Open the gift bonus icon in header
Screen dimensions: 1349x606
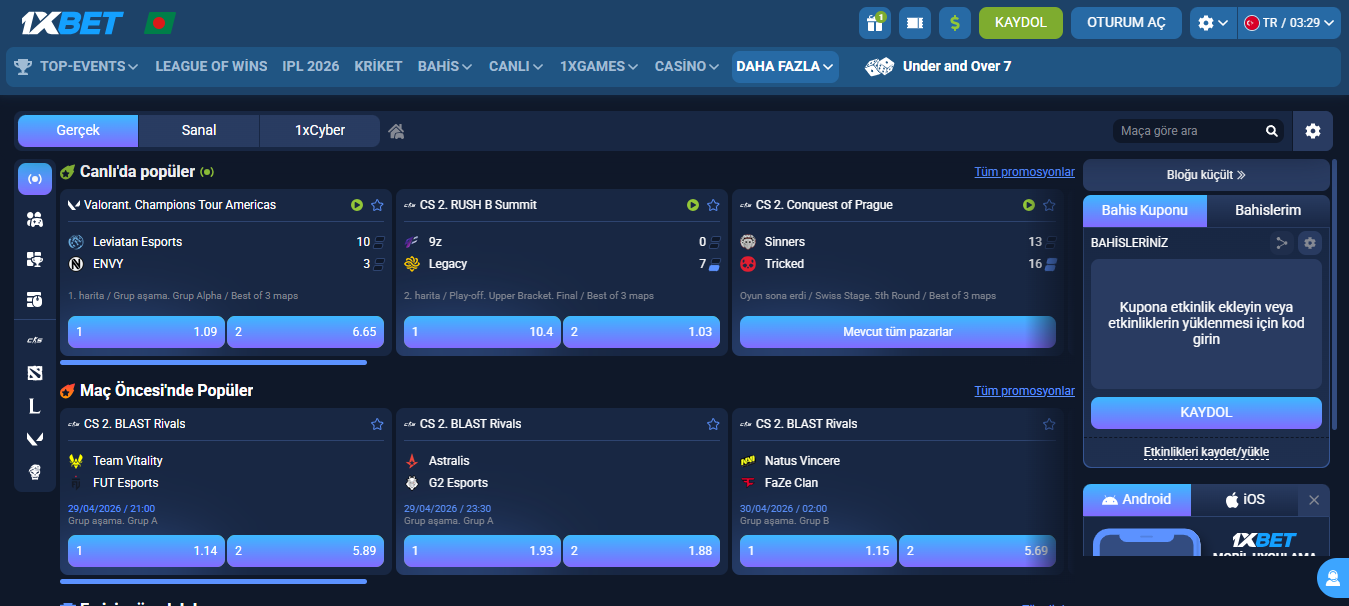coord(875,22)
